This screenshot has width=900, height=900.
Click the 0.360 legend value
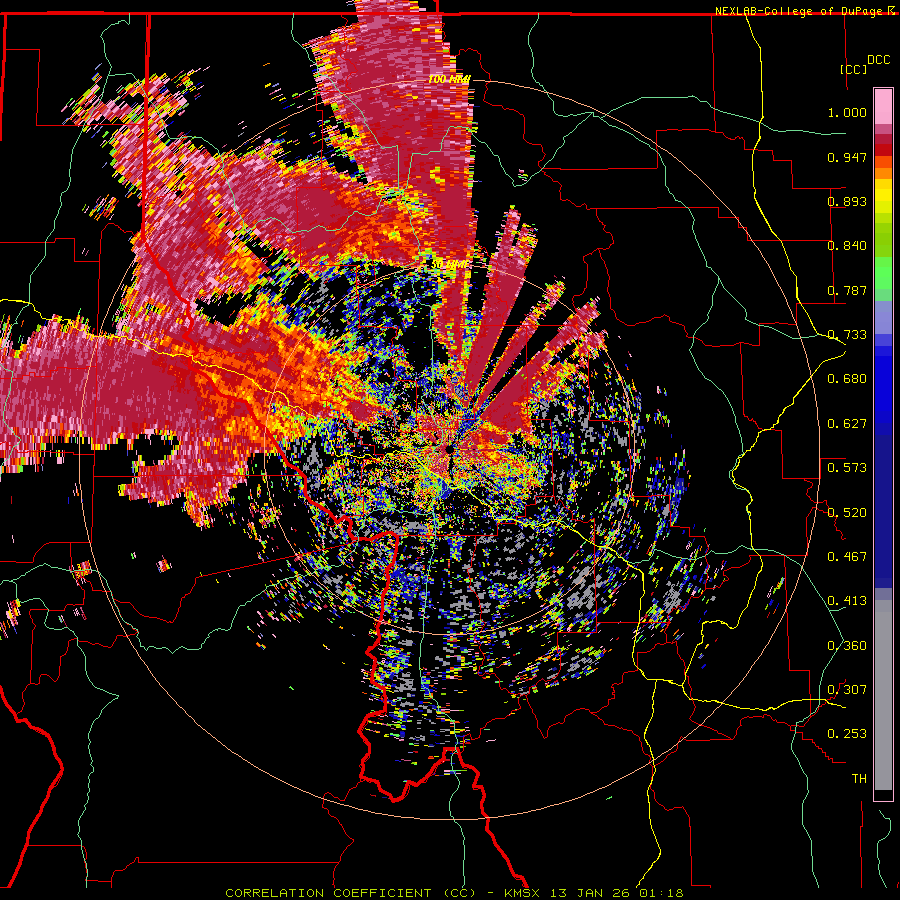point(847,646)
